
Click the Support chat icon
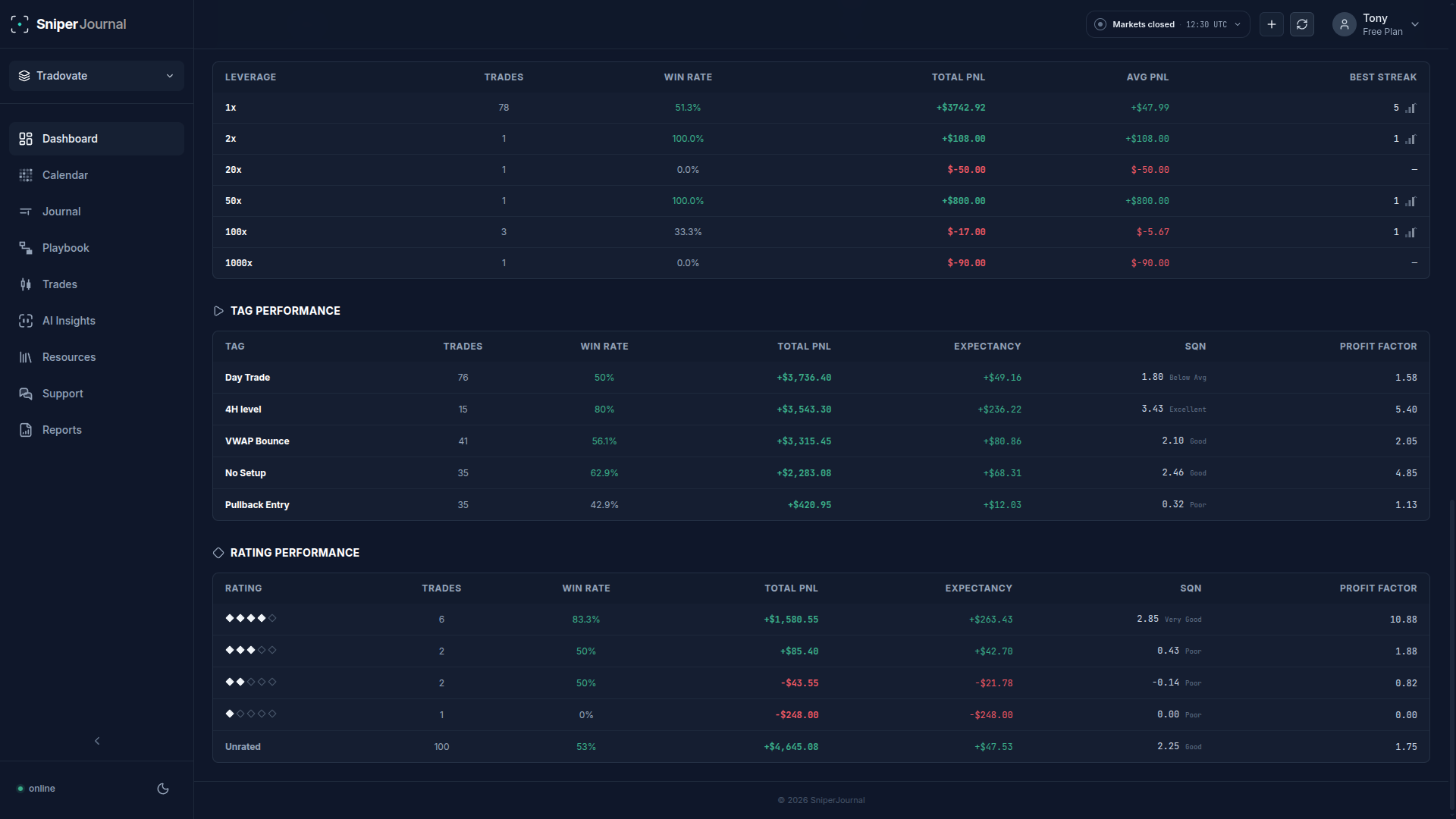[x=26, y=394]
